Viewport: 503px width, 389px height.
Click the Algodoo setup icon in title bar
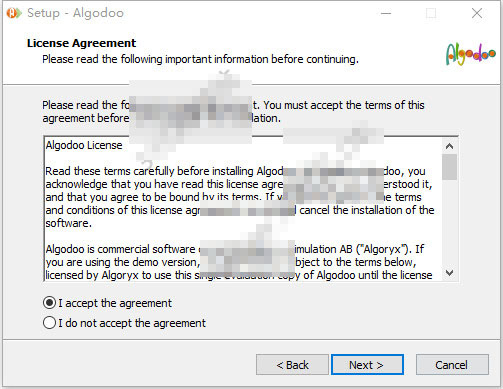[x=14, y=13]
